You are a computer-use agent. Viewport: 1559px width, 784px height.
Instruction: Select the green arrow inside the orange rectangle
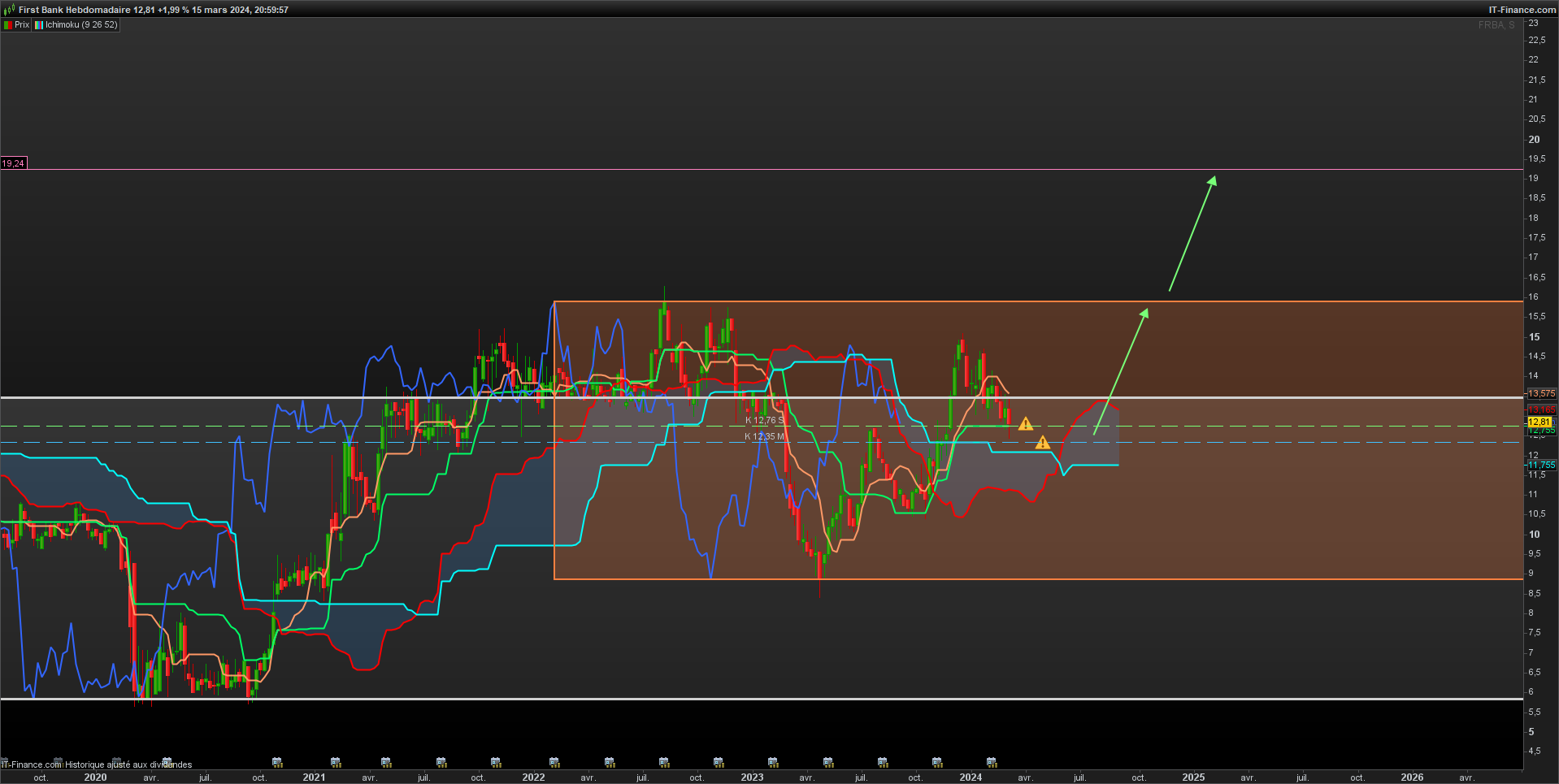coord(1121,371)
